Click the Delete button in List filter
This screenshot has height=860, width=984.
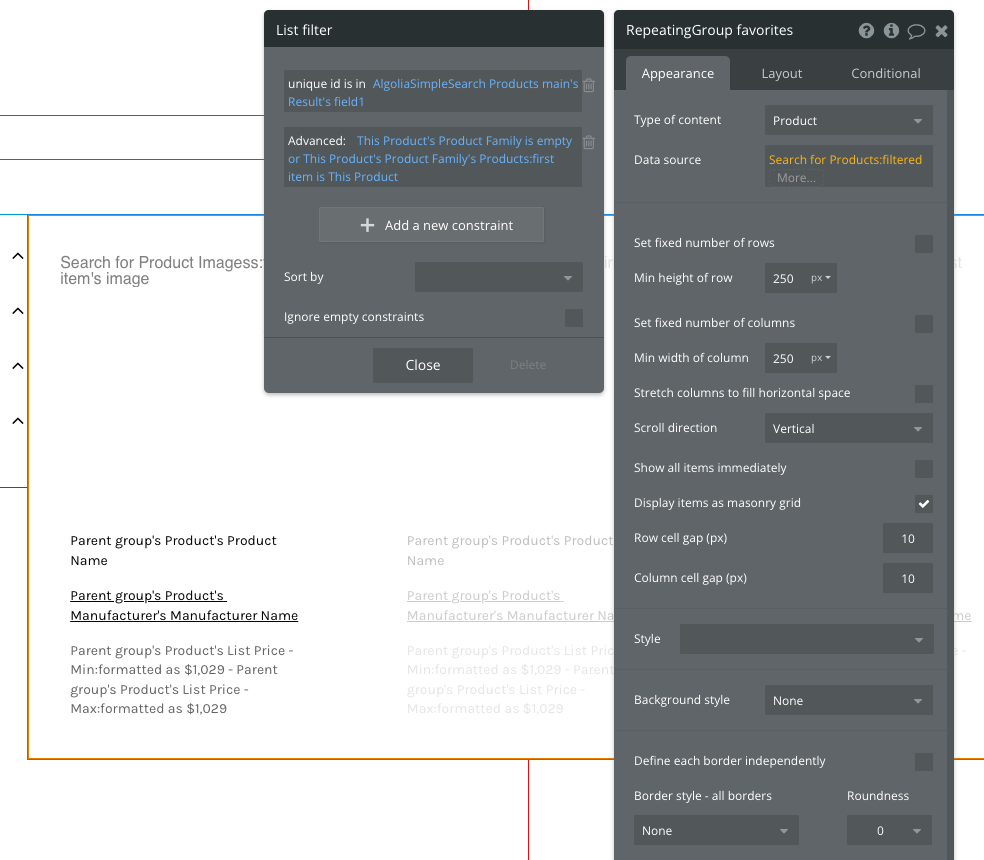tap(528, 365)
